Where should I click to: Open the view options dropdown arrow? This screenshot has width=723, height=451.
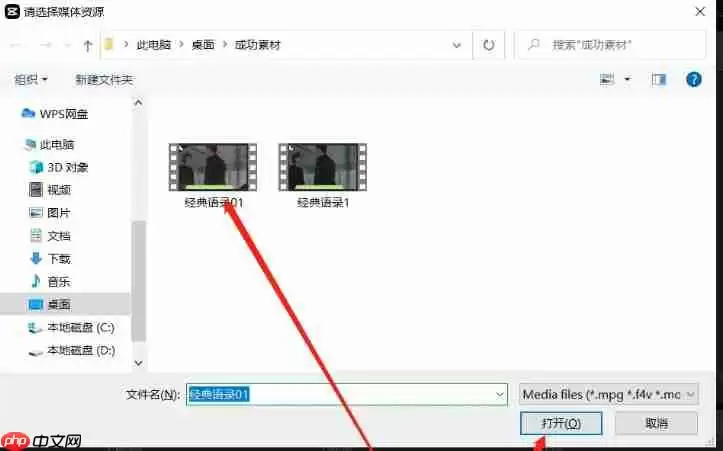tap(627, 80)
